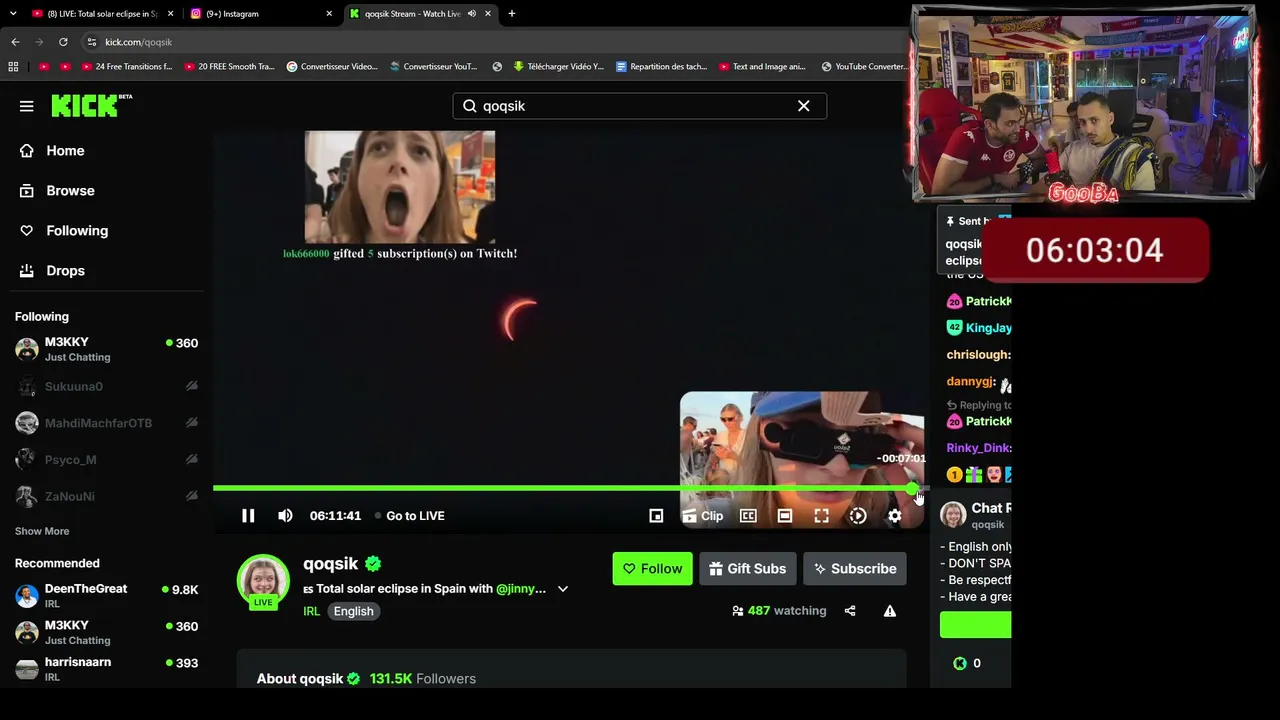Open M3KKY in Following list
This screenshot has width=1280, height=720.
(106, 349)
